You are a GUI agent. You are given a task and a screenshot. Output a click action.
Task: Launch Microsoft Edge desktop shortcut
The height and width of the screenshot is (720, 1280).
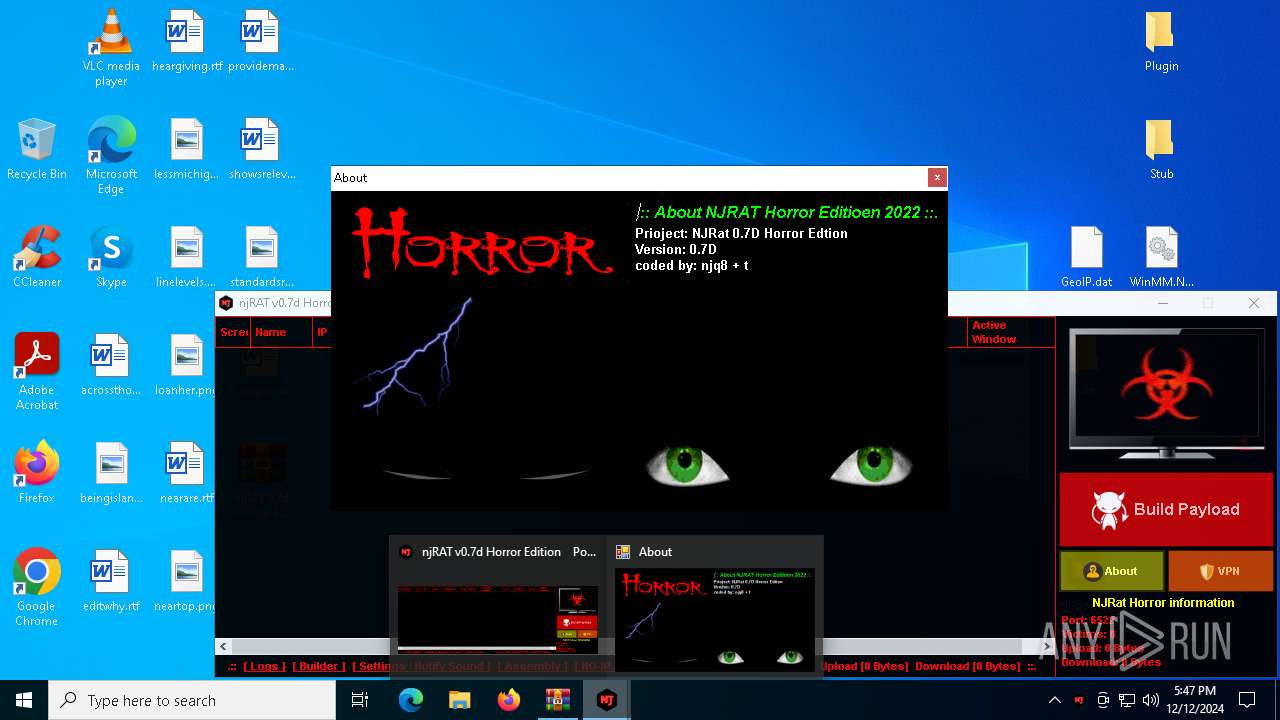(111, 155)
